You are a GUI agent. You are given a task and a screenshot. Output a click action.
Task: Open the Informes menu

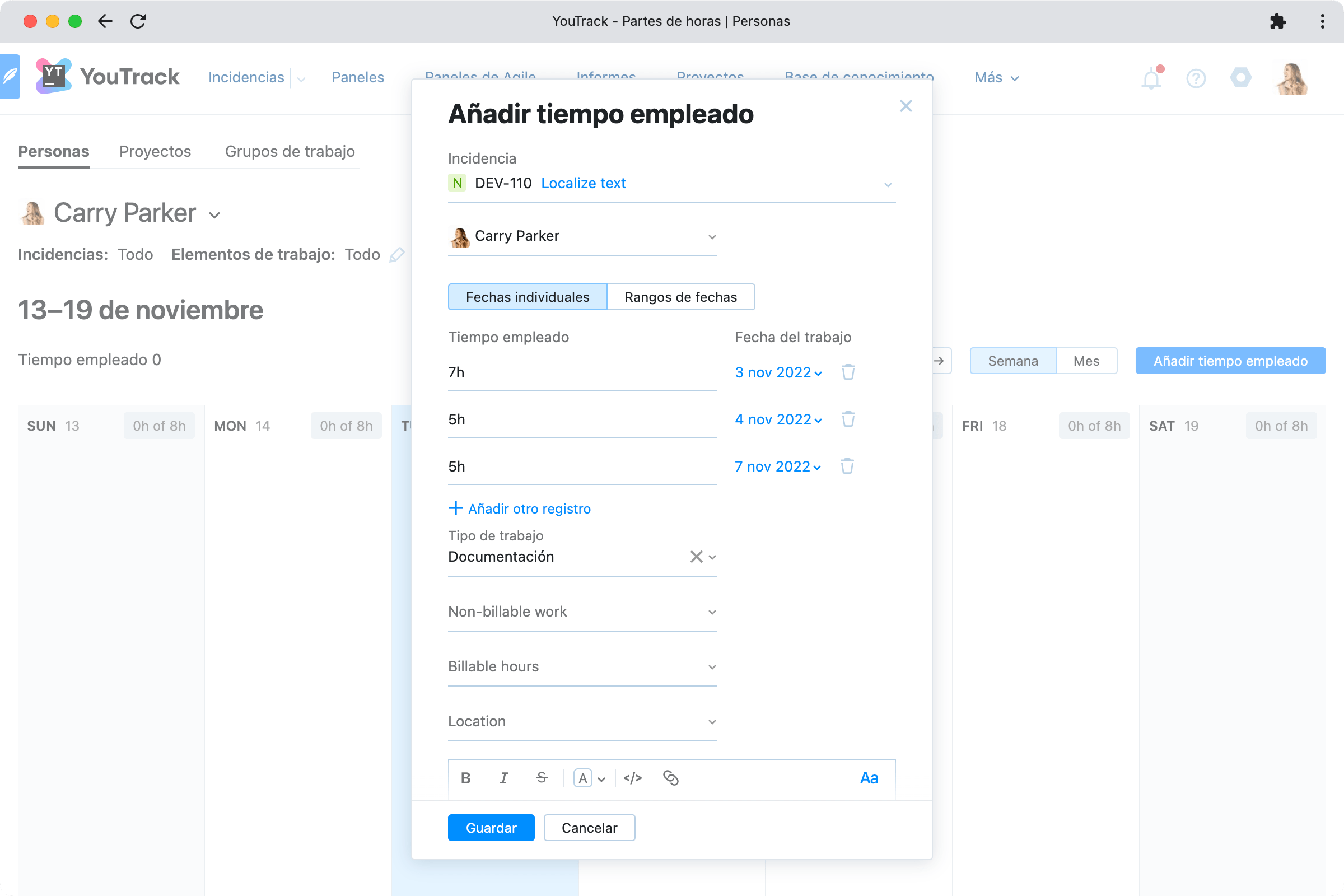[606, 77]
